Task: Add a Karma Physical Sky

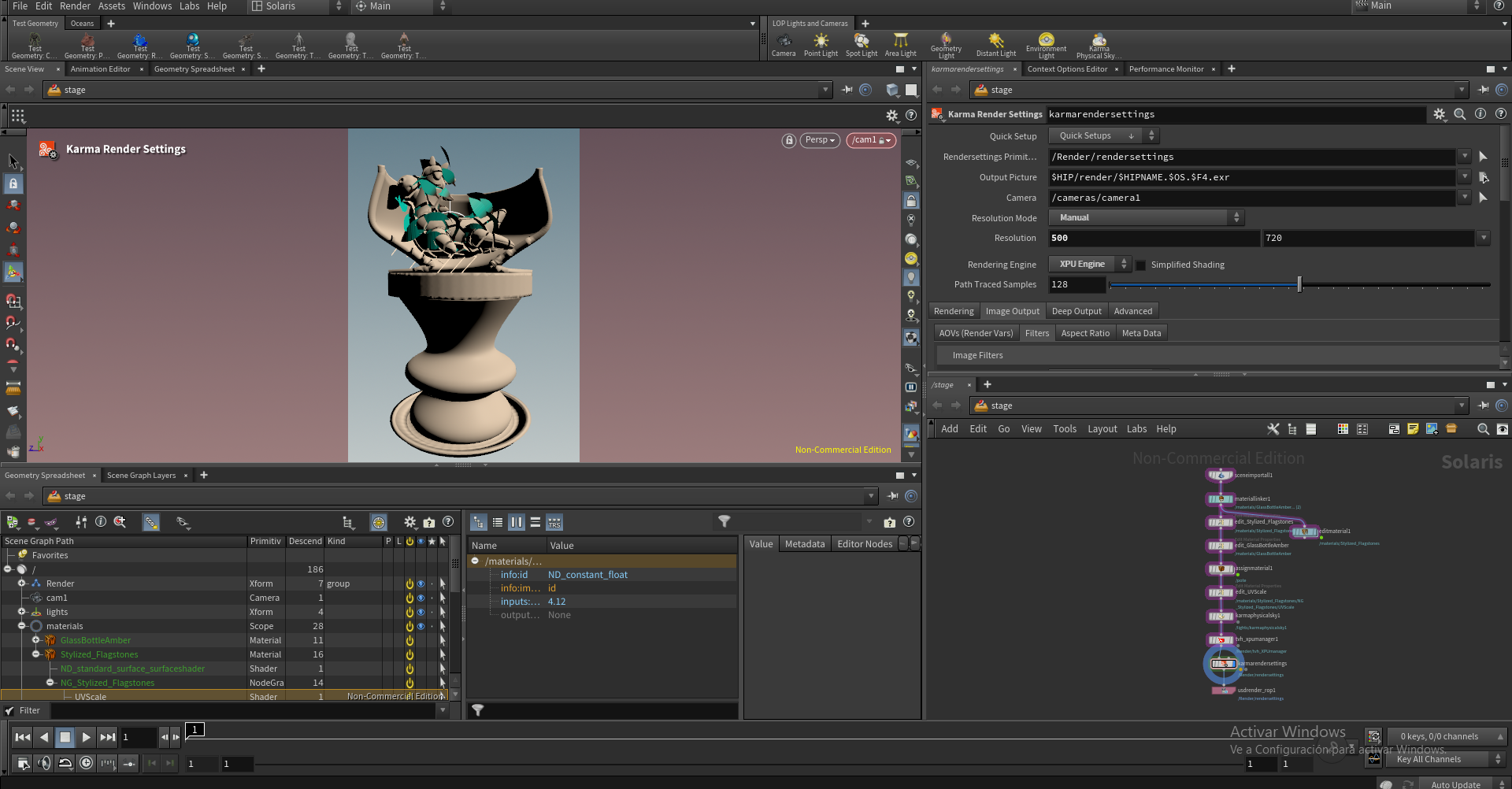Action: pyautogui.click(x=1099, y=45)
